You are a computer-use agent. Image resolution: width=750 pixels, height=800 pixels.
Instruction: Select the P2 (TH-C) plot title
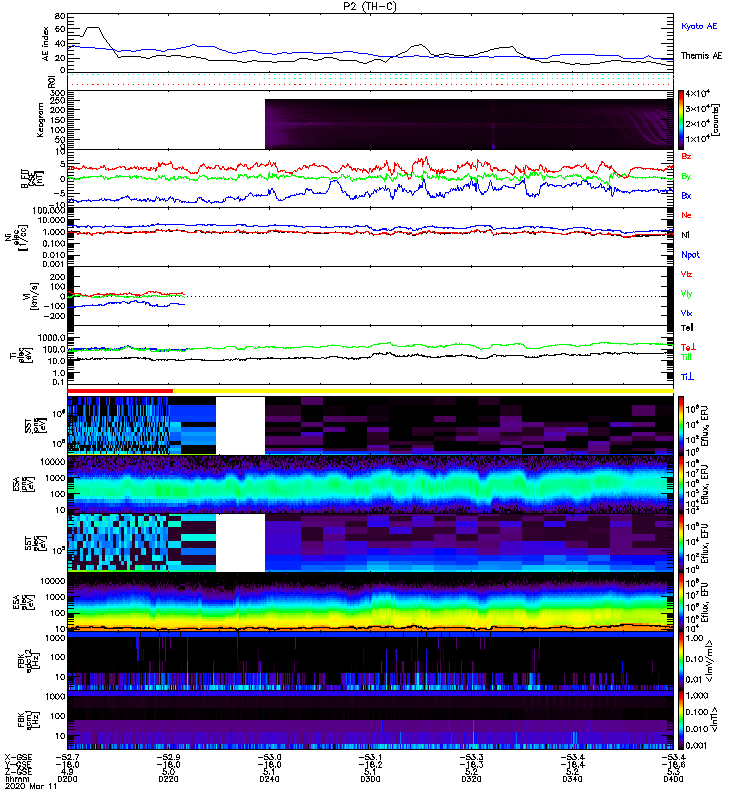pyautogui.click(x=370, y=6)
